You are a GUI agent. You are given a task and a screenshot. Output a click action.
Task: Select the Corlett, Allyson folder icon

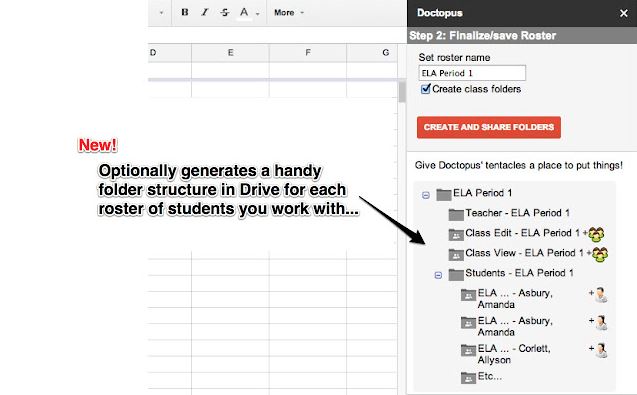point(468,350)
